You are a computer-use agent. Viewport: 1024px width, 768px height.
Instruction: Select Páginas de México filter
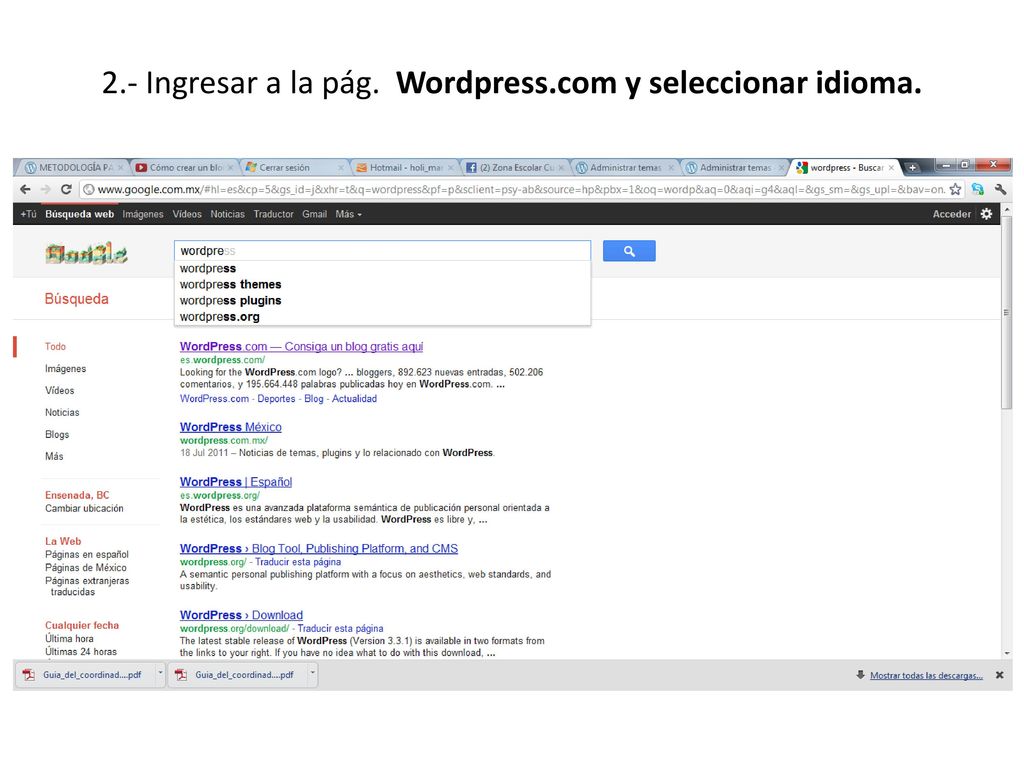click(x=86, y=568)
